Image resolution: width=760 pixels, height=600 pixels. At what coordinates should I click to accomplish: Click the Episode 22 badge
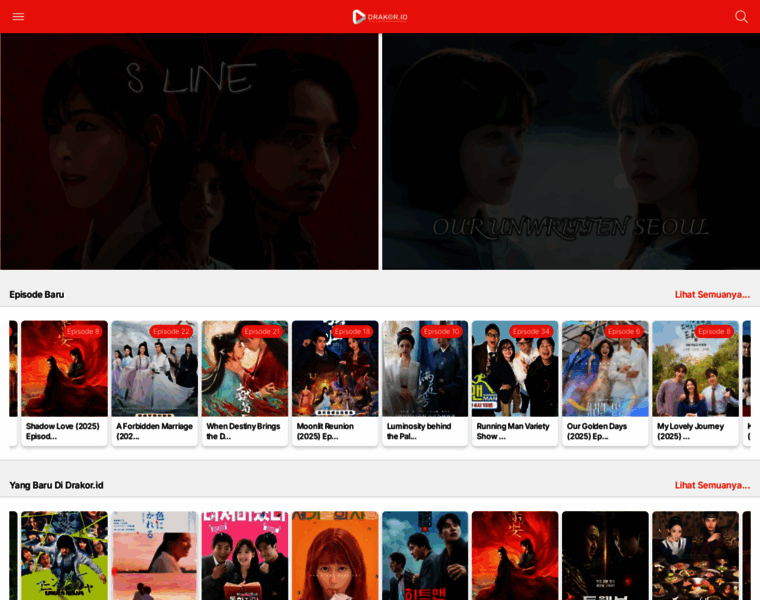(171, 332)
